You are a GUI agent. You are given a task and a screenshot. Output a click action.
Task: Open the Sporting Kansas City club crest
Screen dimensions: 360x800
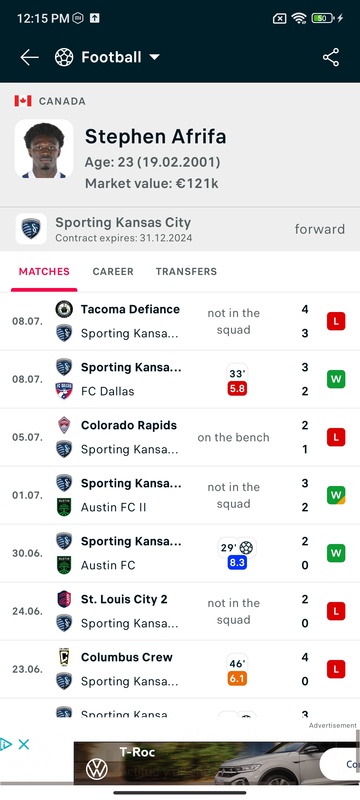click(x=31, y=229)
